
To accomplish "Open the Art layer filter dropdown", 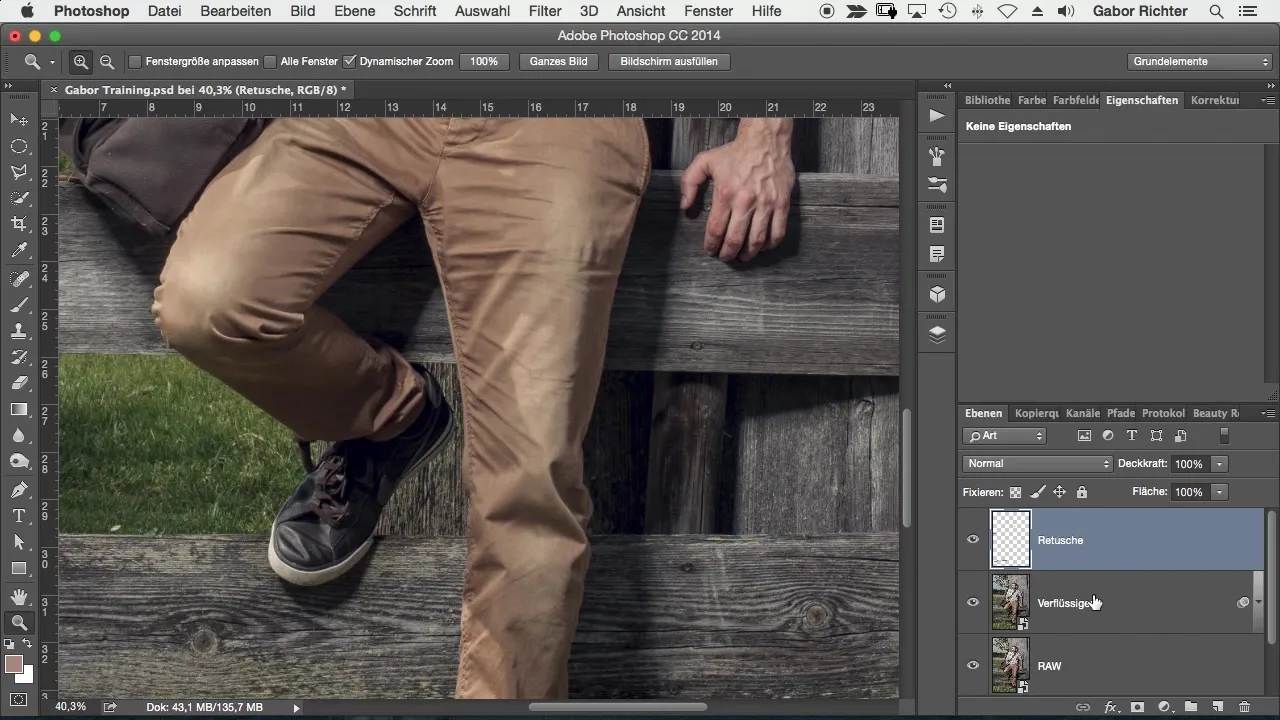I will coord(1004,436).
